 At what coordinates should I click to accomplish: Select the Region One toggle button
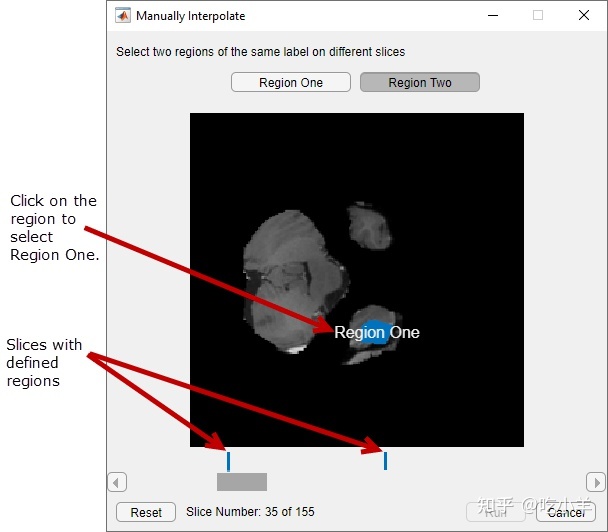(290, 83)
